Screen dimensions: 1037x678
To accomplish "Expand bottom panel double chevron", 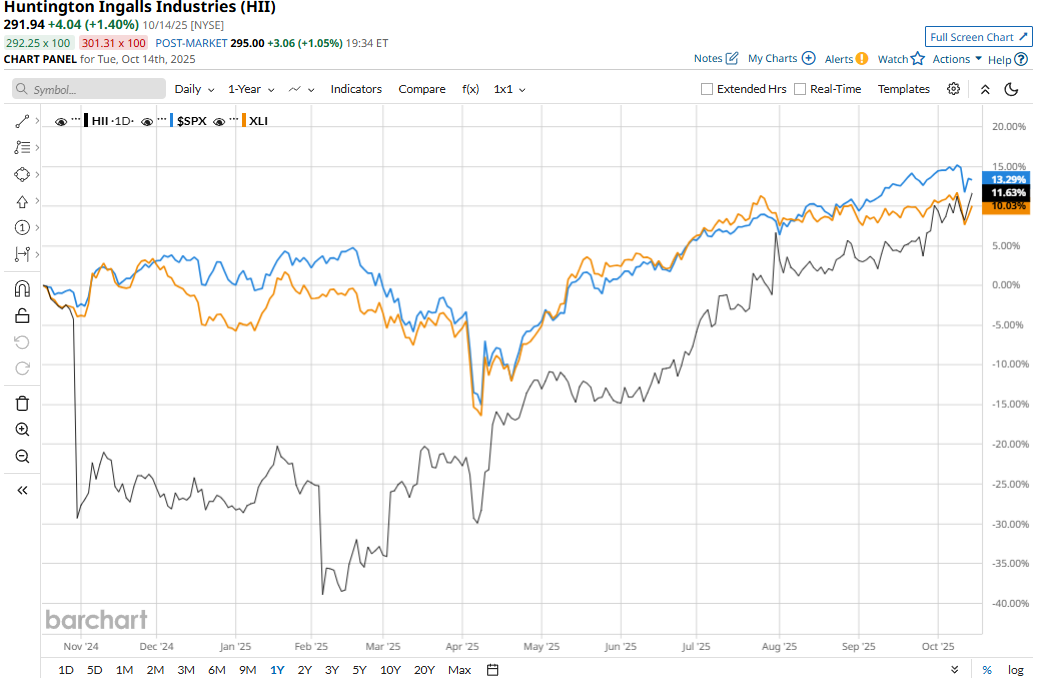I will click(x=954, y=670).
